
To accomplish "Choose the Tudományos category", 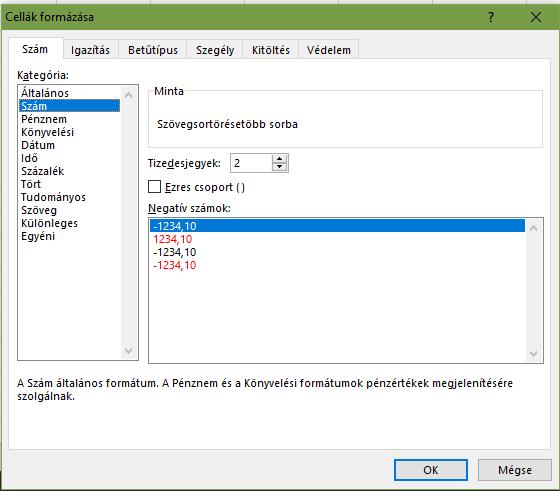I will (70, 197).
